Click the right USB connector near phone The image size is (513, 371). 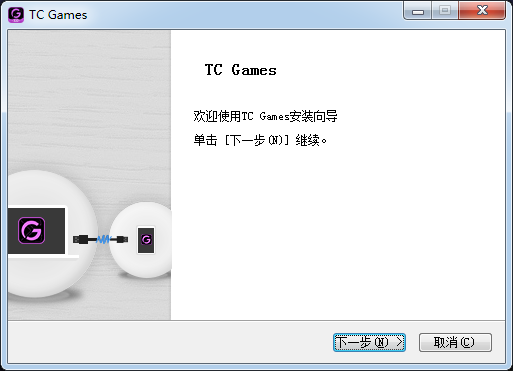pos(122,239)
